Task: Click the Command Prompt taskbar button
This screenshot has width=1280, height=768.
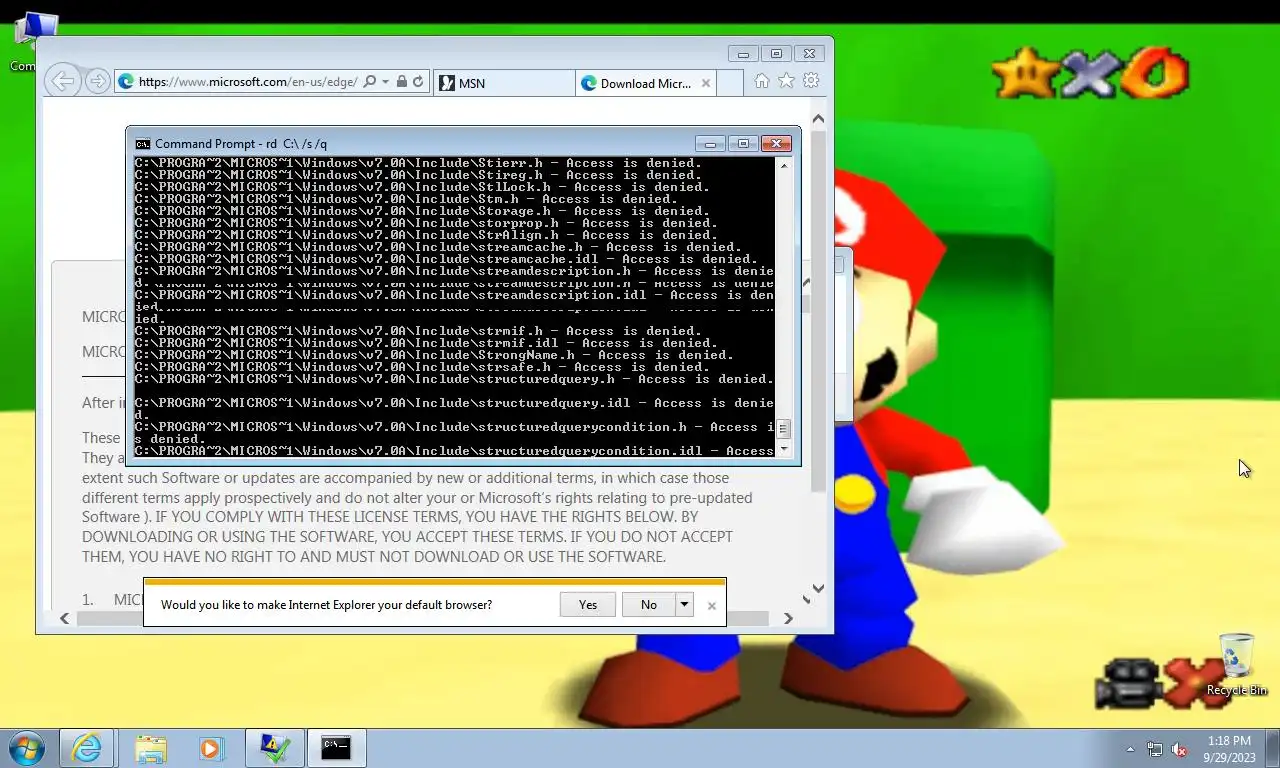Action: [x=336, y=748]
